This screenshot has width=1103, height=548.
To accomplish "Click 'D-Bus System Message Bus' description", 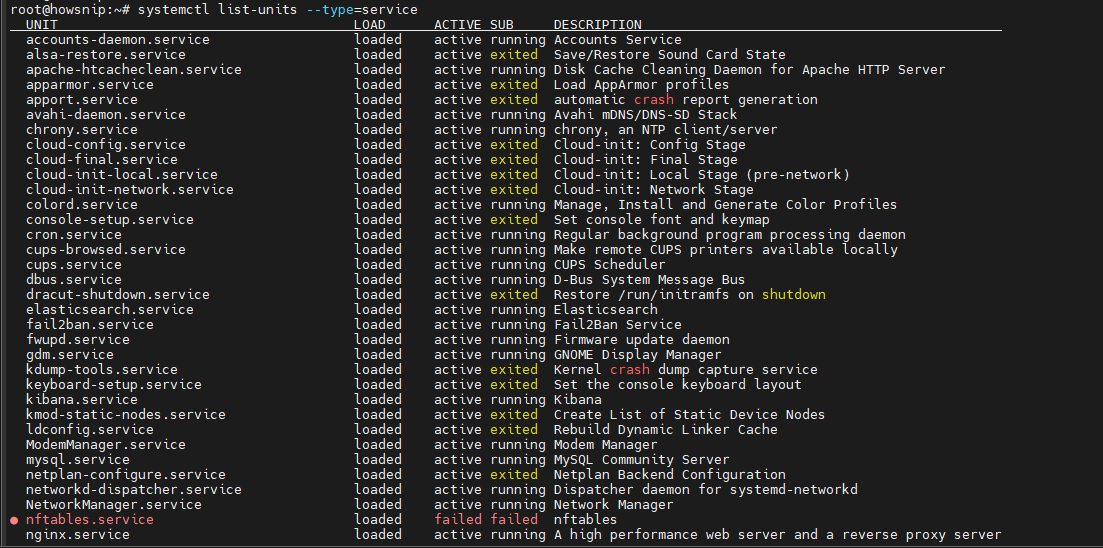I will 649,279.
